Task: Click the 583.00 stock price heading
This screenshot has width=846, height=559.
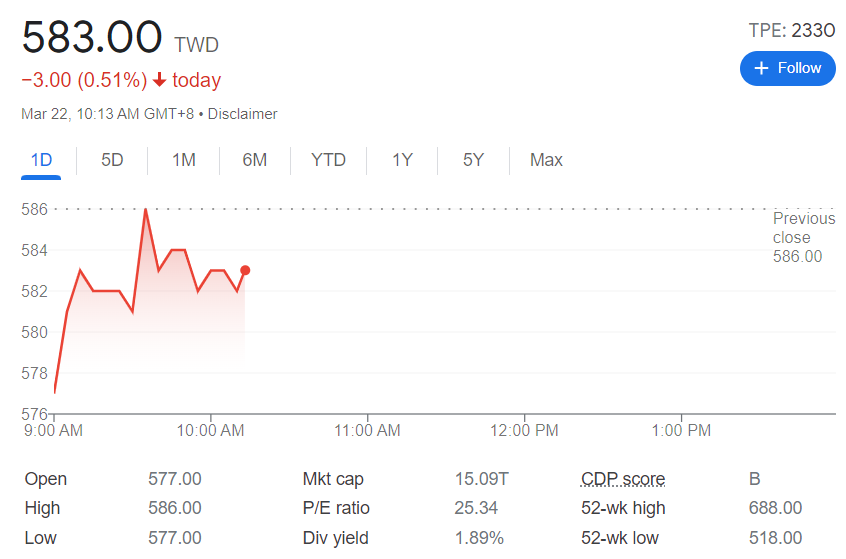Action: tap(92, 38)
